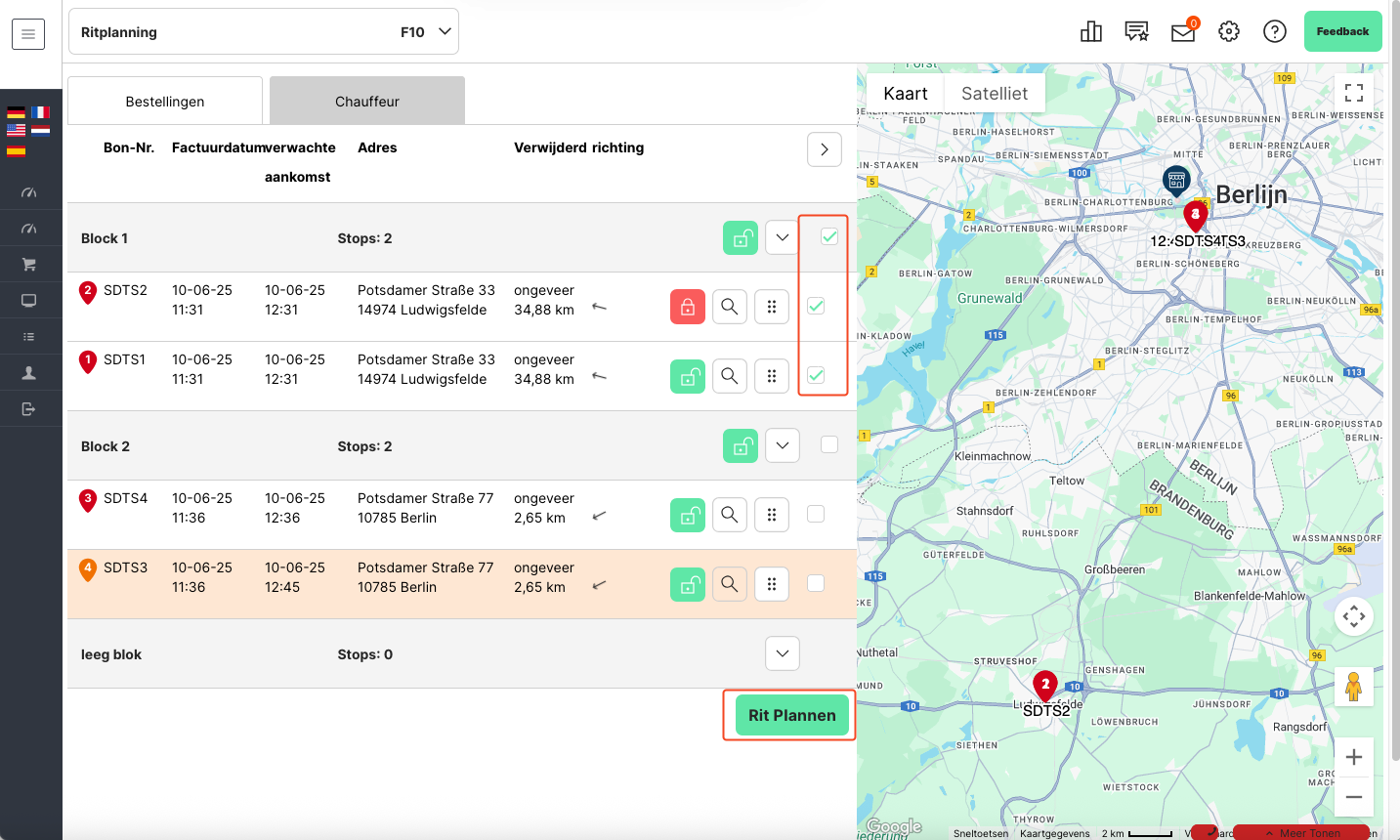This screenshot has height=840, width=1400.
Task: Open the mail inbox with badge
Action: (x=1184, y=30)
